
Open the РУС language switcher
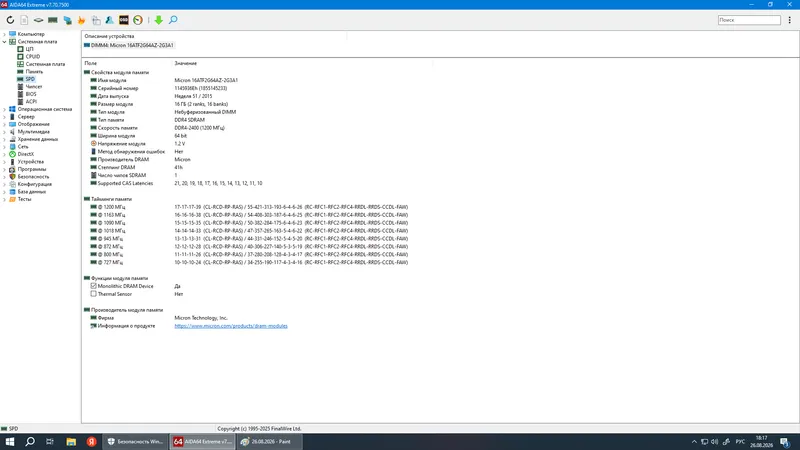(x=740, y=442)
